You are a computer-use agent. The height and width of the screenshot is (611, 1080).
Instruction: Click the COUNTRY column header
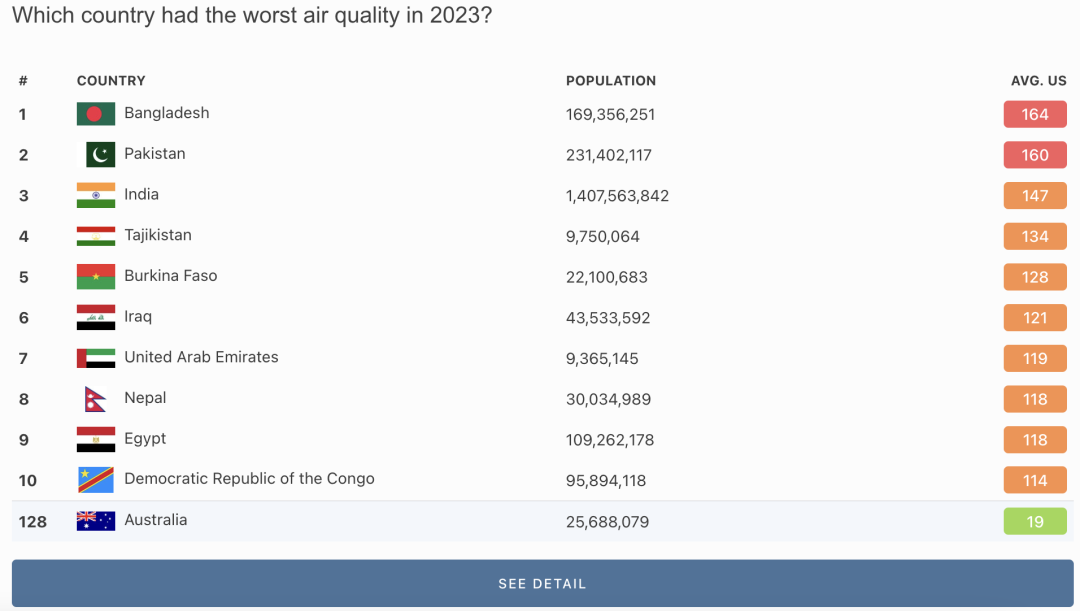111,81
